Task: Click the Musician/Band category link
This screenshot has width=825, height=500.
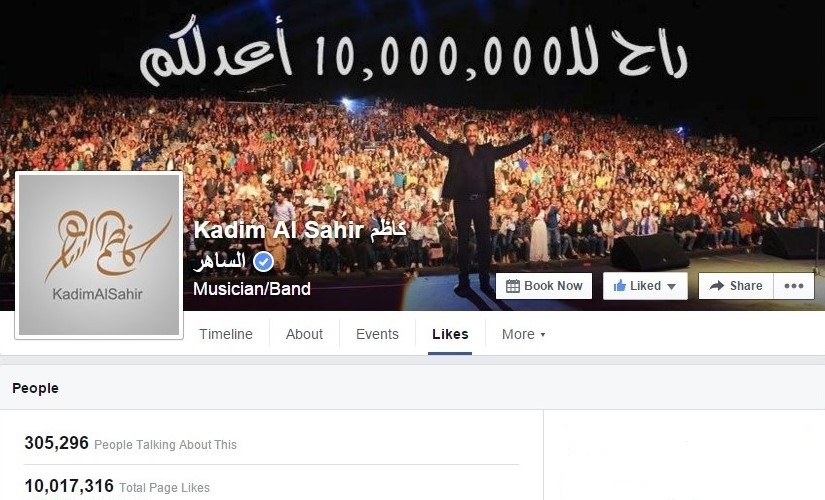Action: pos(251,289)
